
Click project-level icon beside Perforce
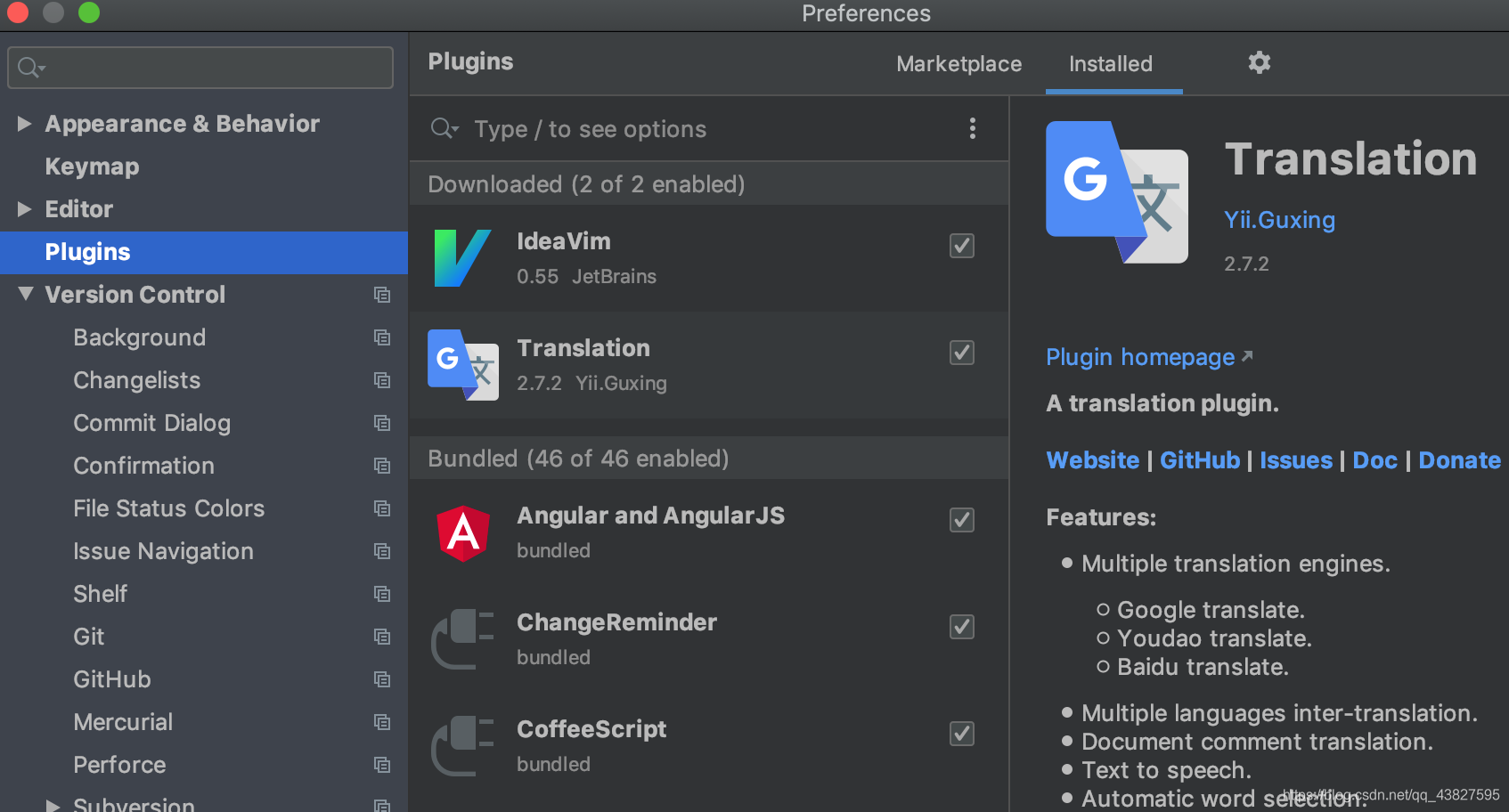click(x=382, y=765)
